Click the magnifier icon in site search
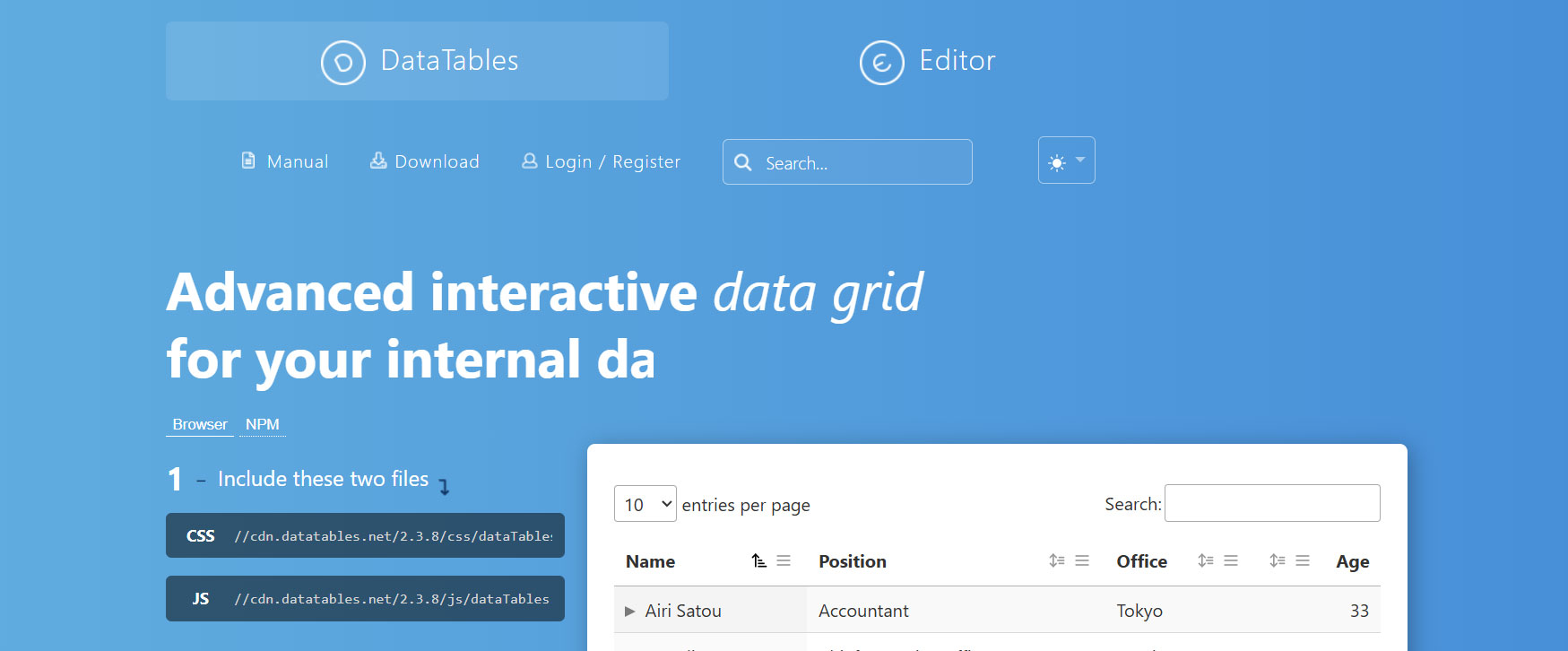Image resolution: width=1568 pixels, height=651 pixels. coord(743,162)
